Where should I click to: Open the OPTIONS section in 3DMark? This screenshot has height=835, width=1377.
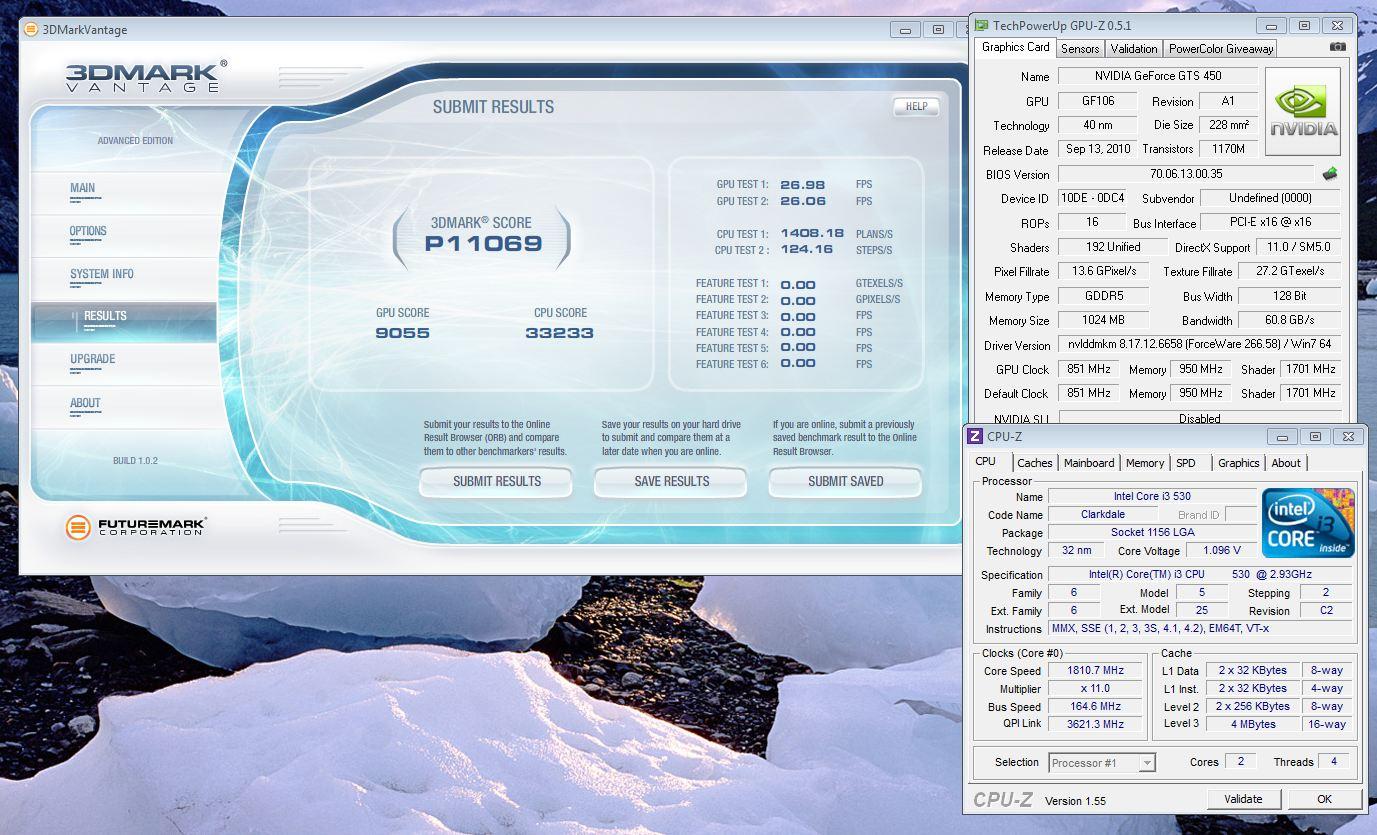[88, 231]
